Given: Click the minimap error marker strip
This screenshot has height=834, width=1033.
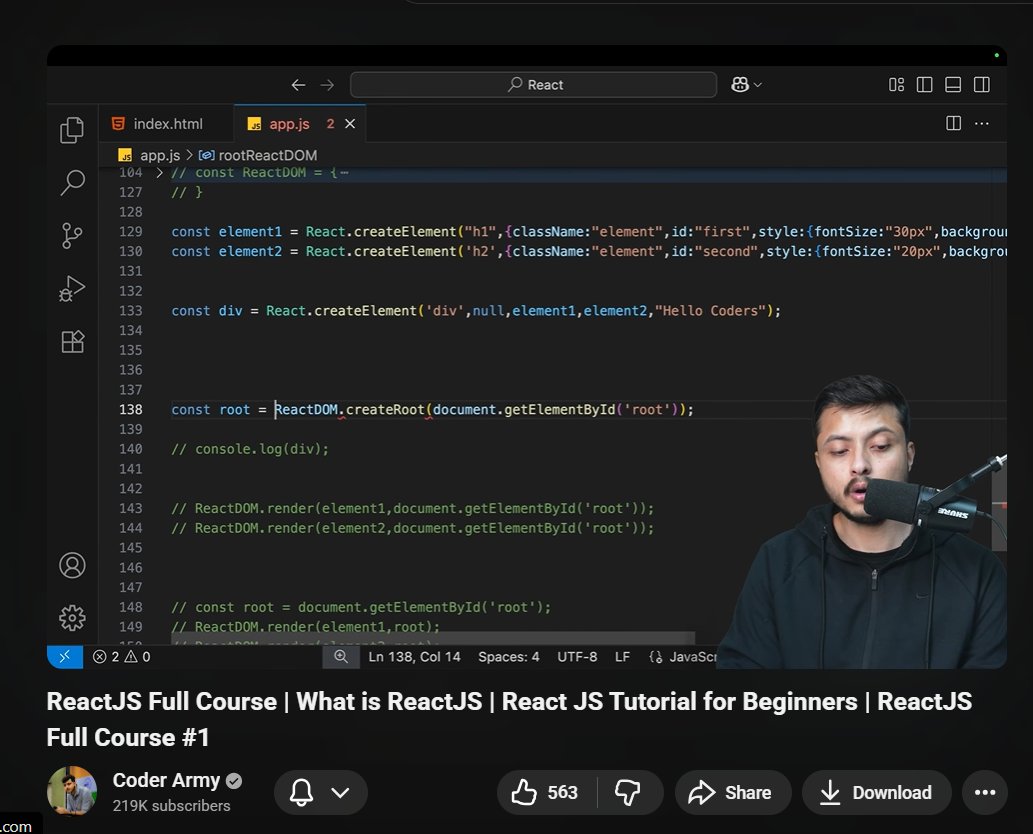Looking at the screenshot, I should (x=999, y=505).
